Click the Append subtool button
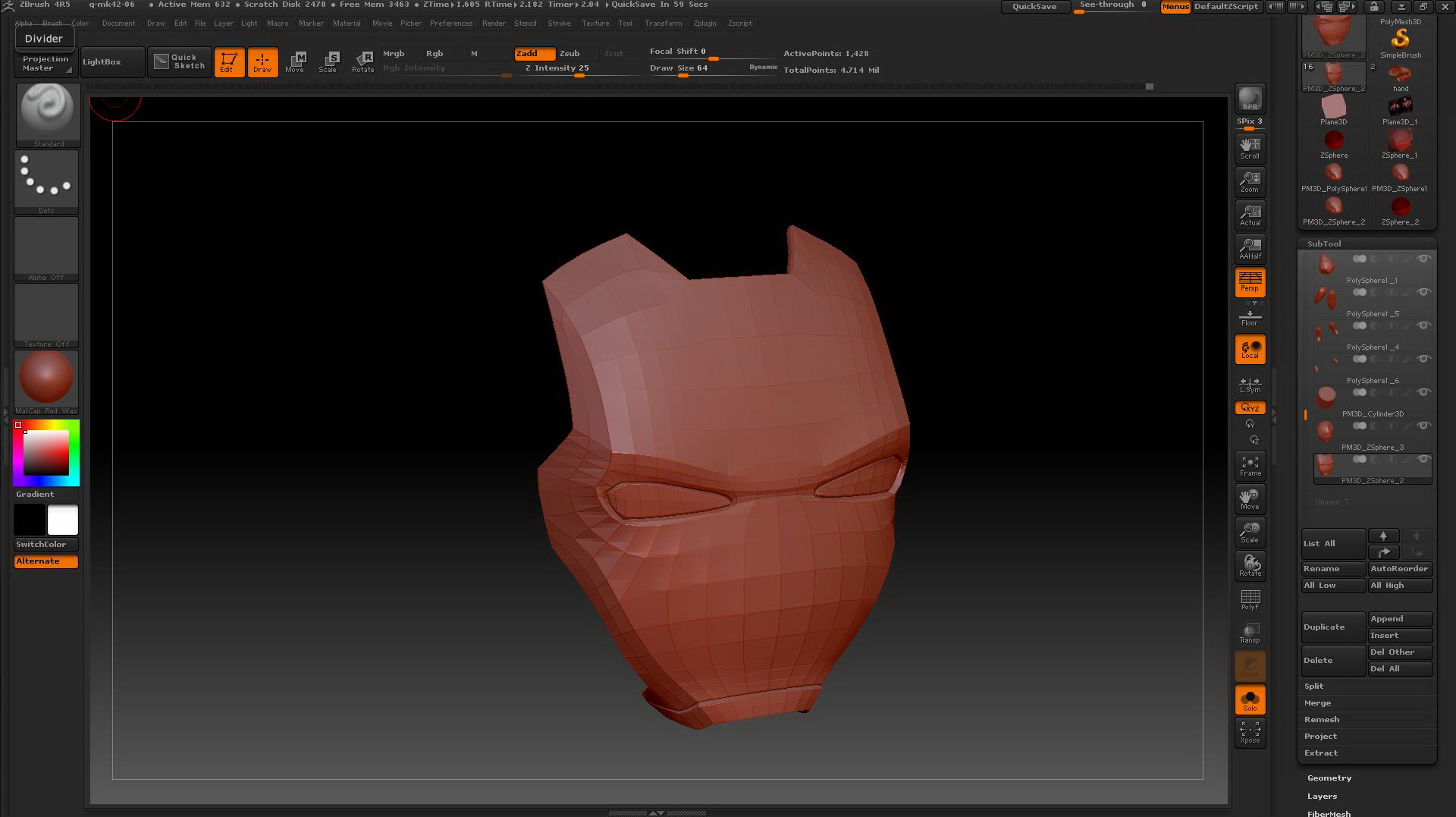The image size is (1456, 817). pyautogui.click(x=1401, y=619)
